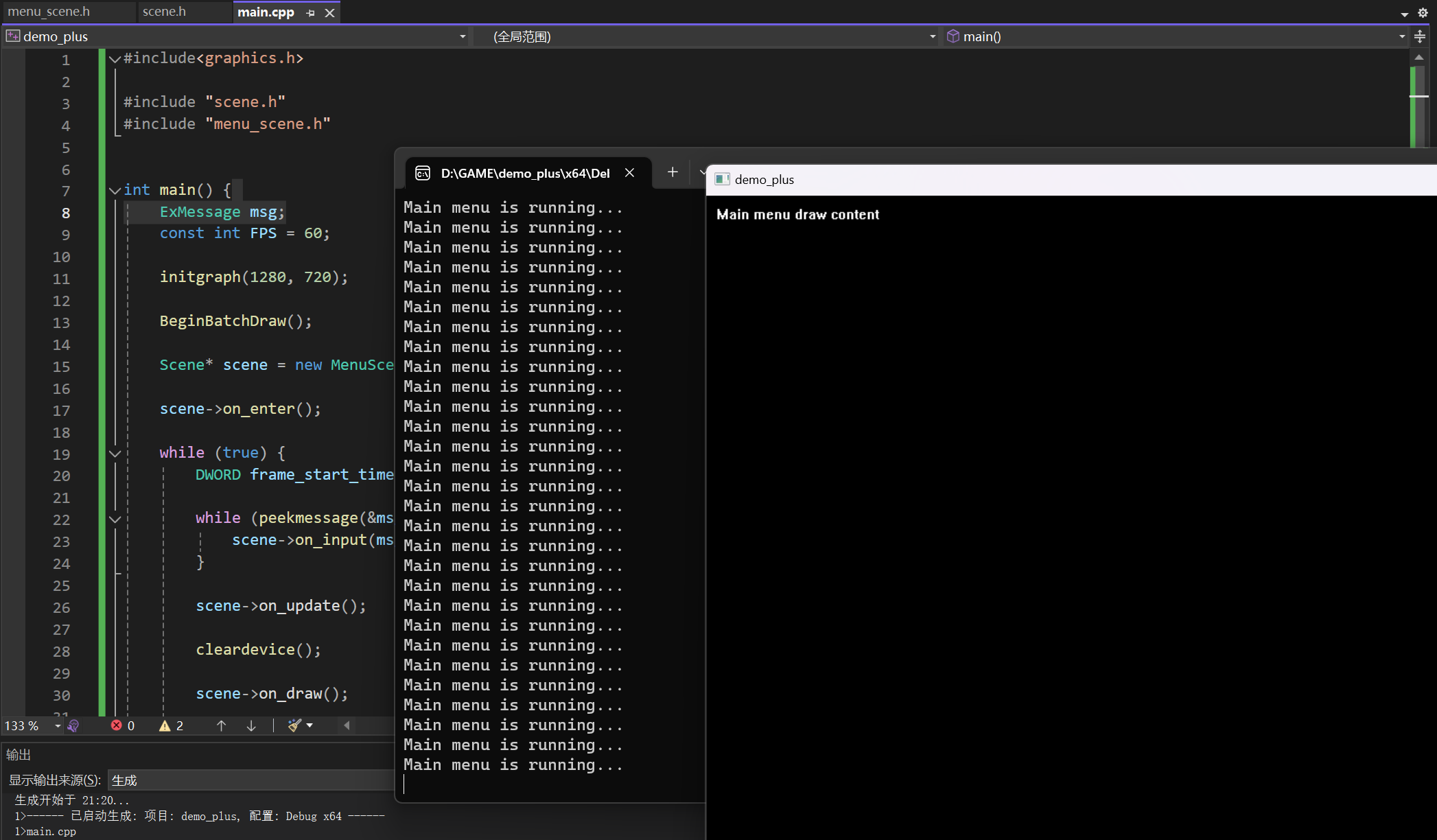Click the 输出 panel title
Viewport: 1437px width, 840px height.
pyautogui.click(x=19, y=755)
